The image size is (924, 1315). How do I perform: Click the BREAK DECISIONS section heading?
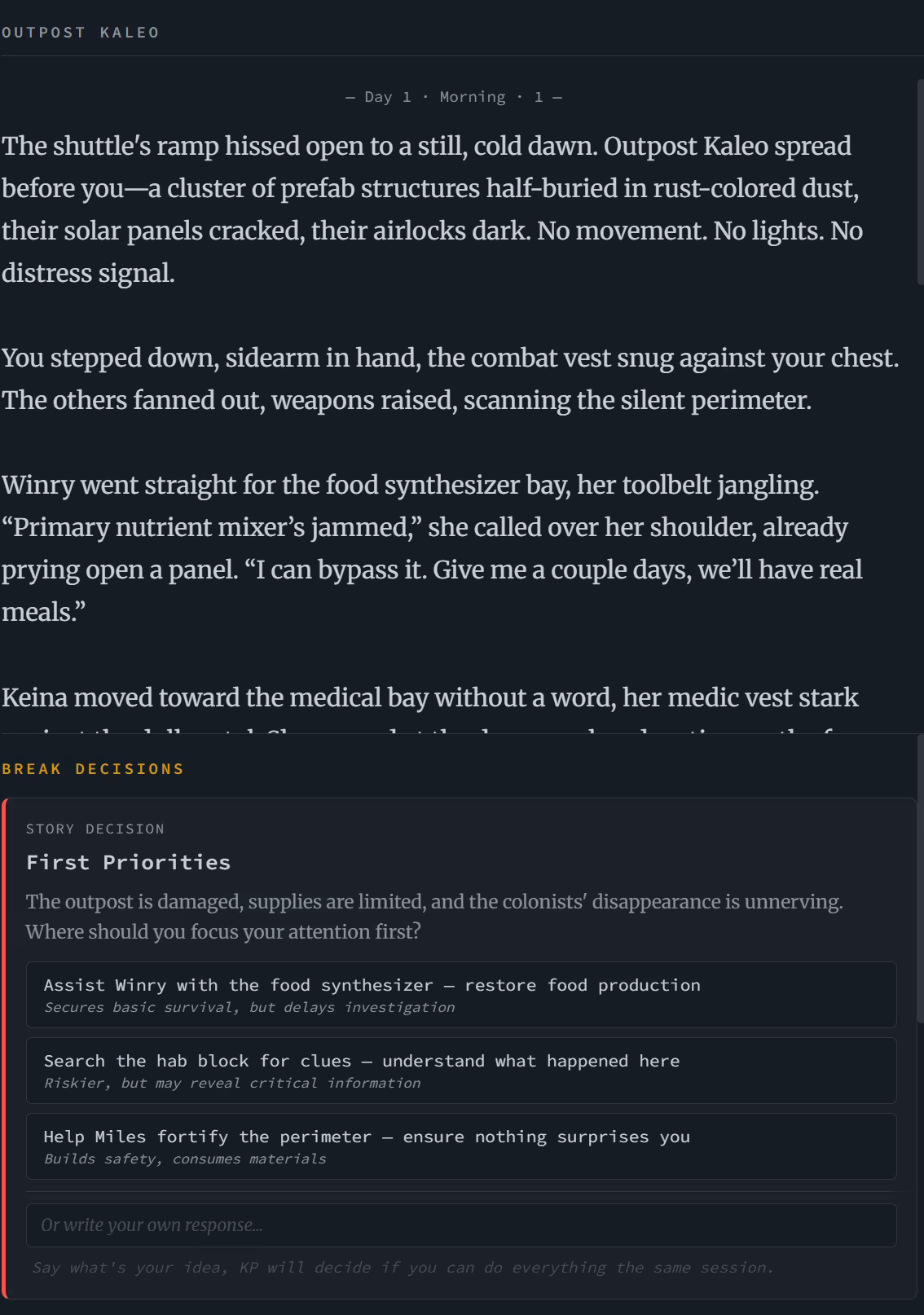[x=93, y=768]
